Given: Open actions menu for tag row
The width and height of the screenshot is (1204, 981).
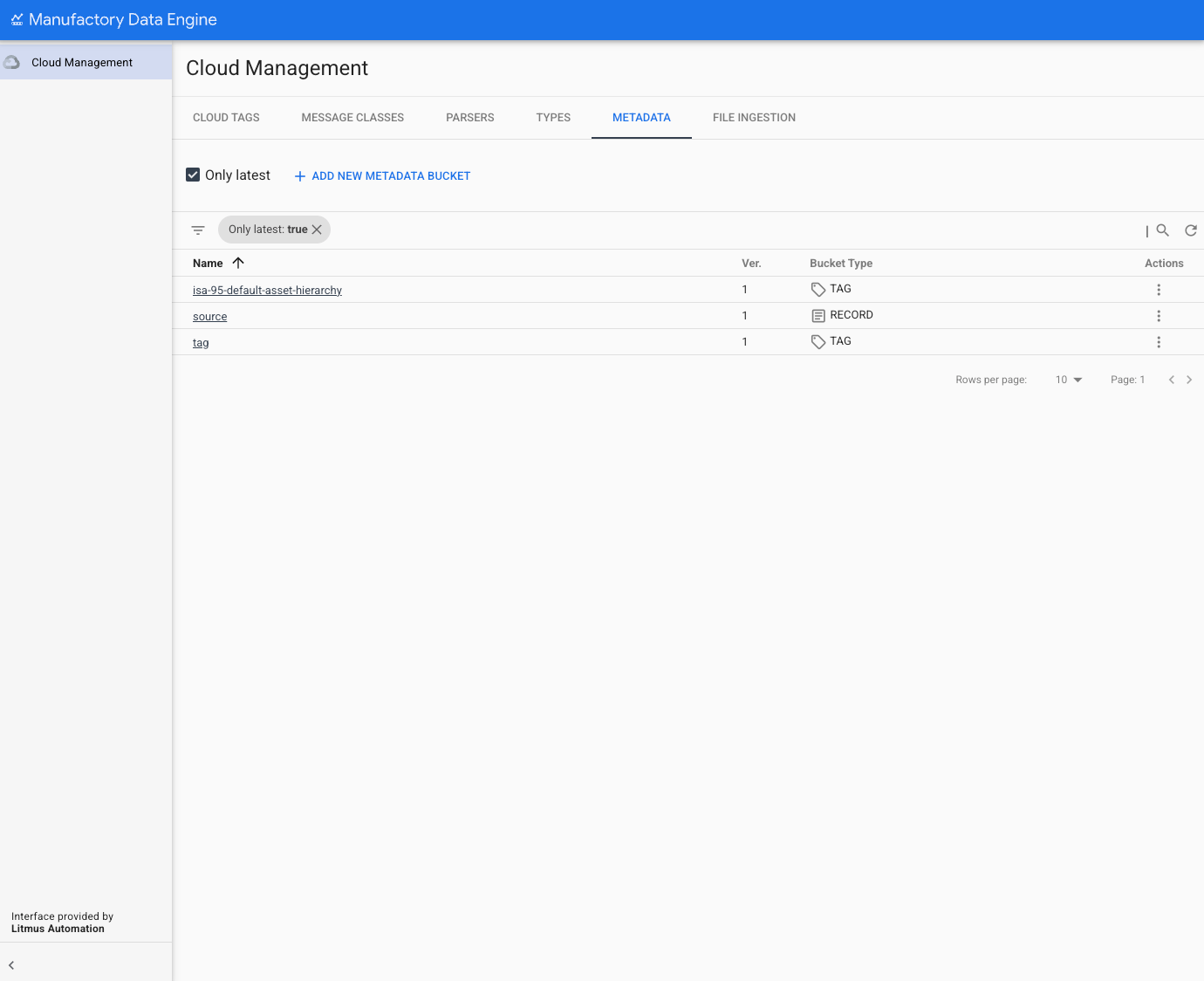Looking at the screenshot, I should (1158, 342).
